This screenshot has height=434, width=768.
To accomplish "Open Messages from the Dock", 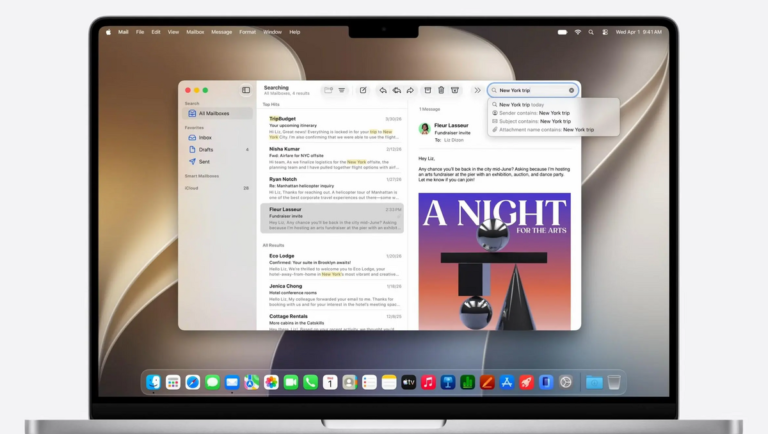I will (212, 382).
